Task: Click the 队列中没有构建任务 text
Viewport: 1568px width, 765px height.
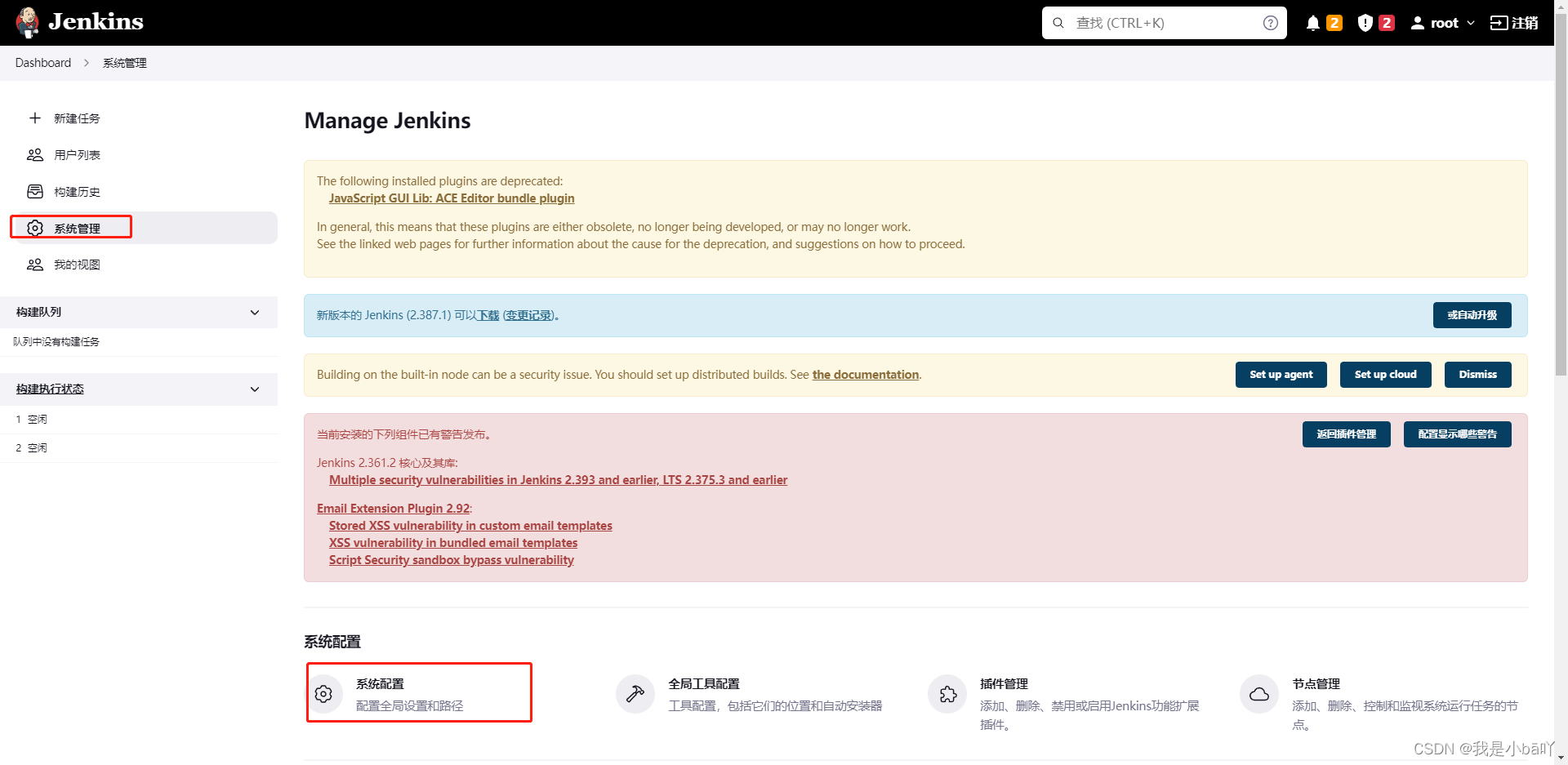Action: click(56, 342)
